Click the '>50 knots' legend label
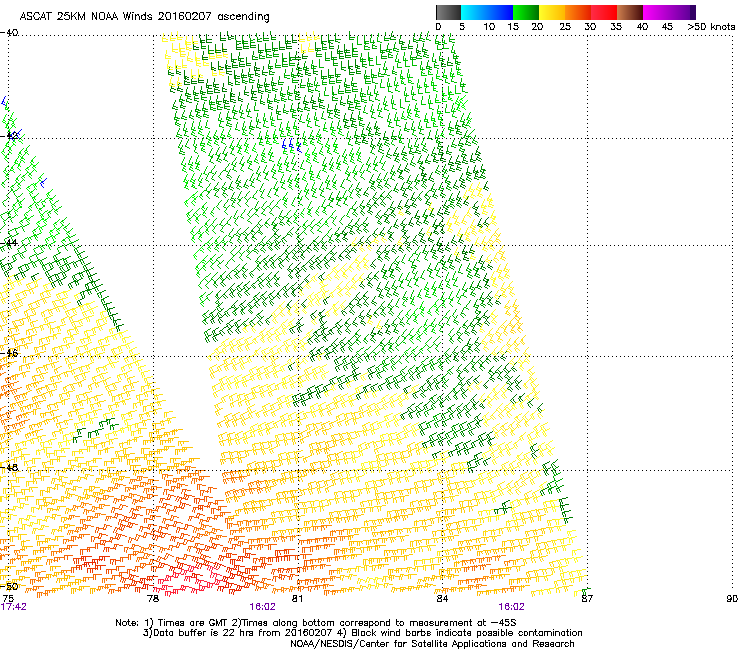Image resolution: width=740 pixels, height=650 pixels. 711,27
